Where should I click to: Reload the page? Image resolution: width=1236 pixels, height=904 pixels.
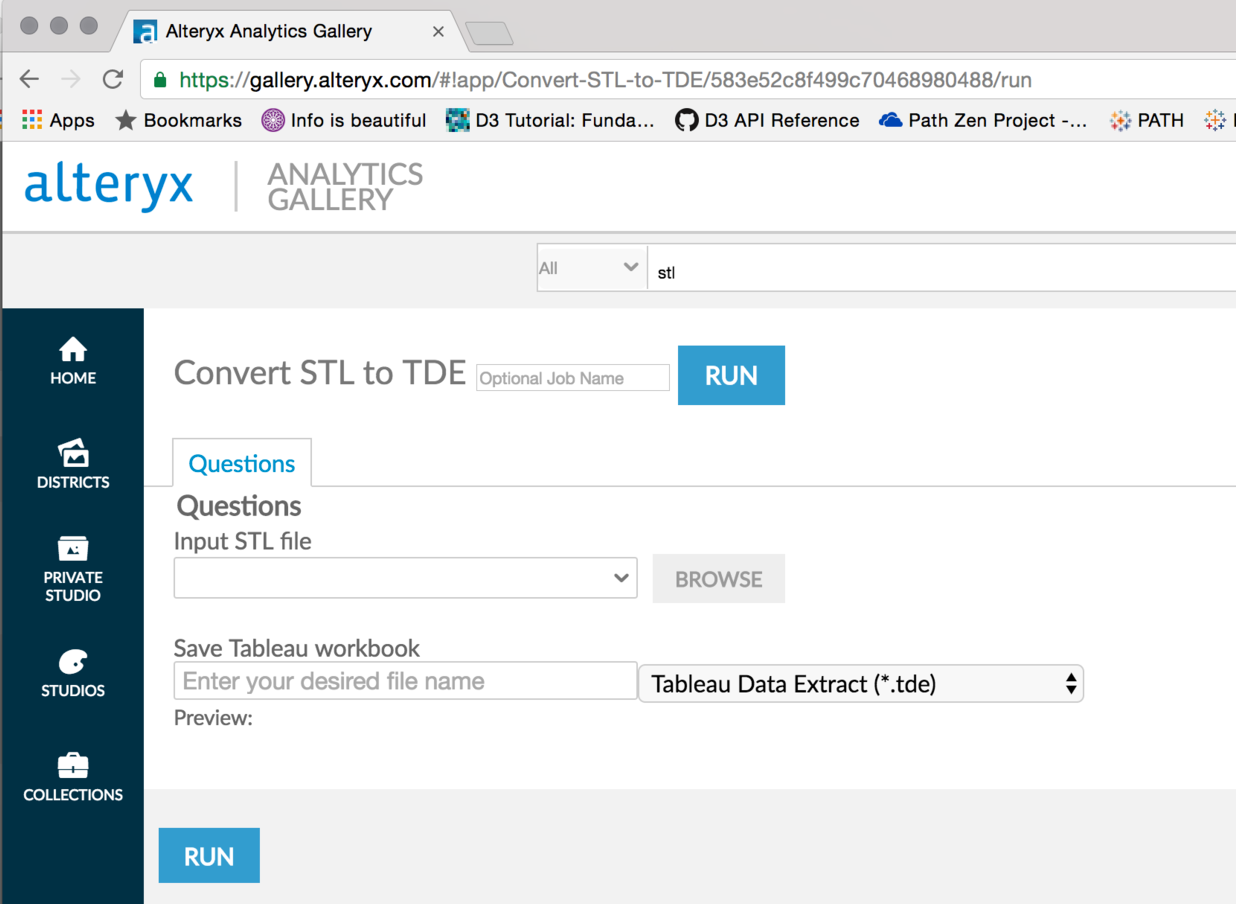point(113,79)
